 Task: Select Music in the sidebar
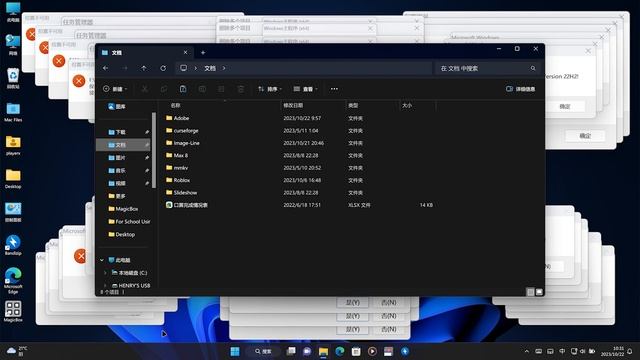[124, 171]
